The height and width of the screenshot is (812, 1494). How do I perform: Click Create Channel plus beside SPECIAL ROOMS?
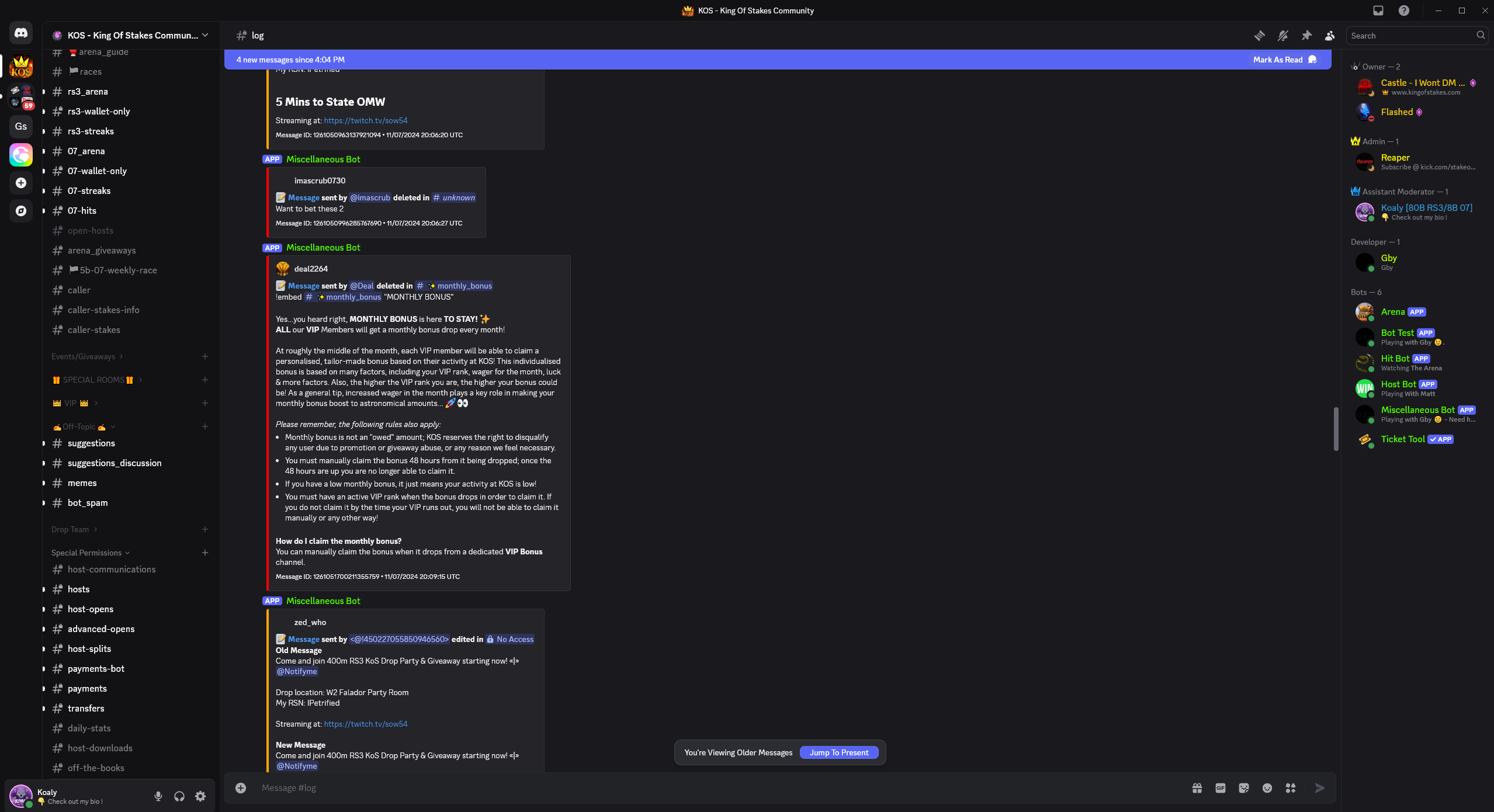coord(205,380)
